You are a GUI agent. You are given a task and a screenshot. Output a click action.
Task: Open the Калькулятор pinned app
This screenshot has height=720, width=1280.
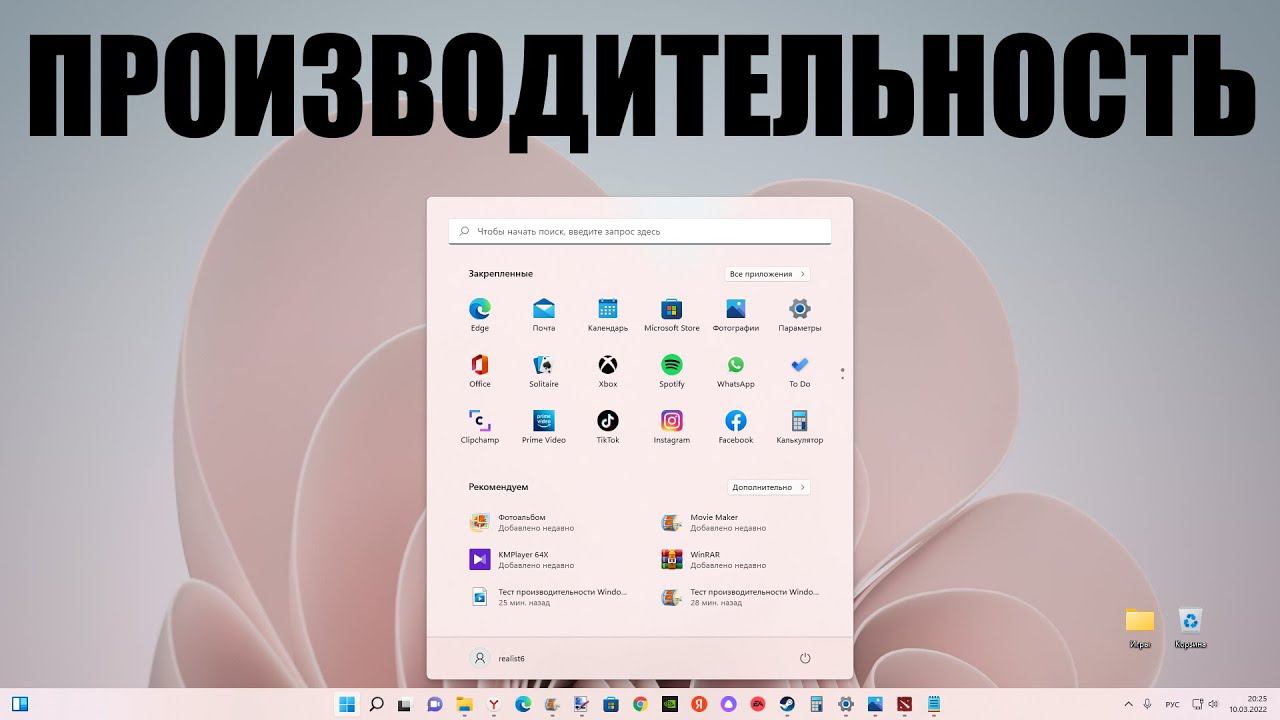pos(800,426)
